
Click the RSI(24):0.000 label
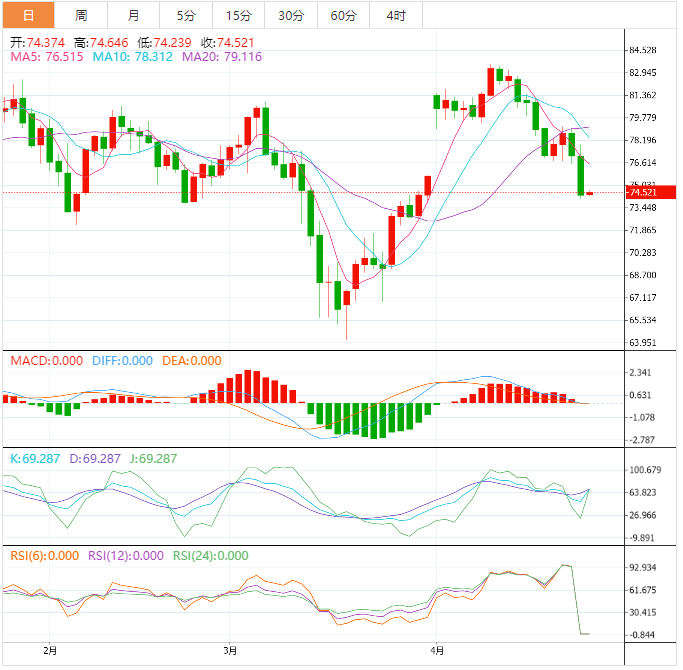pyautogui.click(x=211, y=556)
